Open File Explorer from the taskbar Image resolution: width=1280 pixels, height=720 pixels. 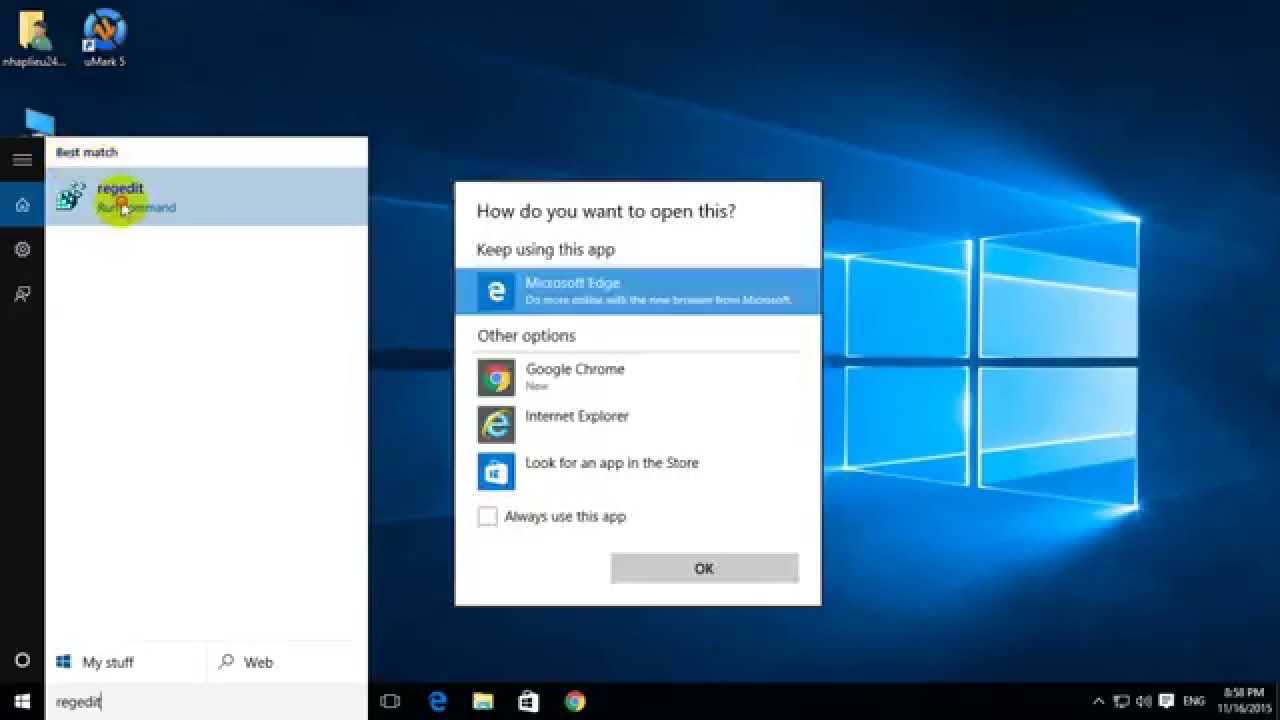[483, 702]
